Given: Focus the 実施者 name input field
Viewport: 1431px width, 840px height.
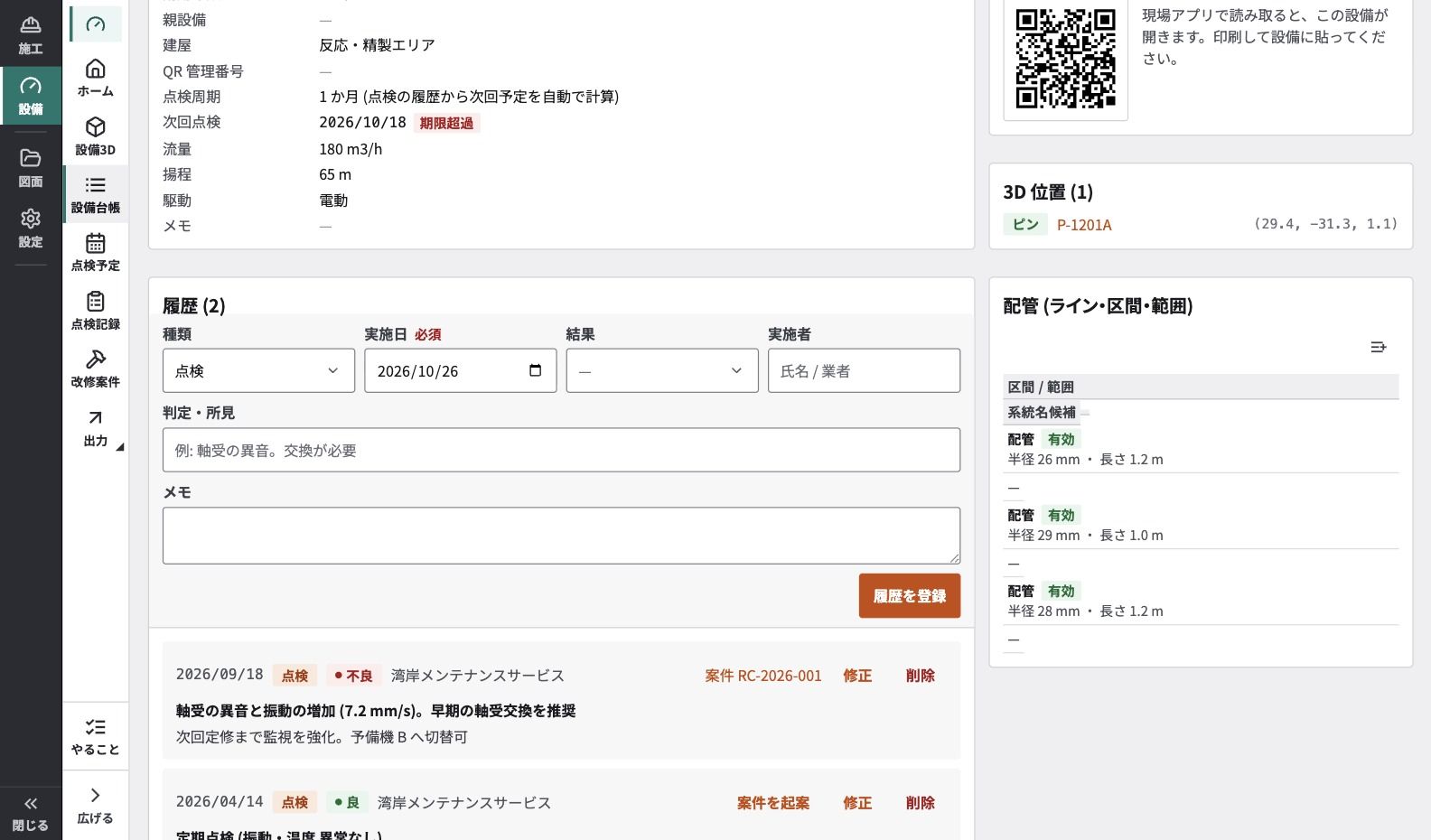Looking at the screenshot, I should click(864, 370).
